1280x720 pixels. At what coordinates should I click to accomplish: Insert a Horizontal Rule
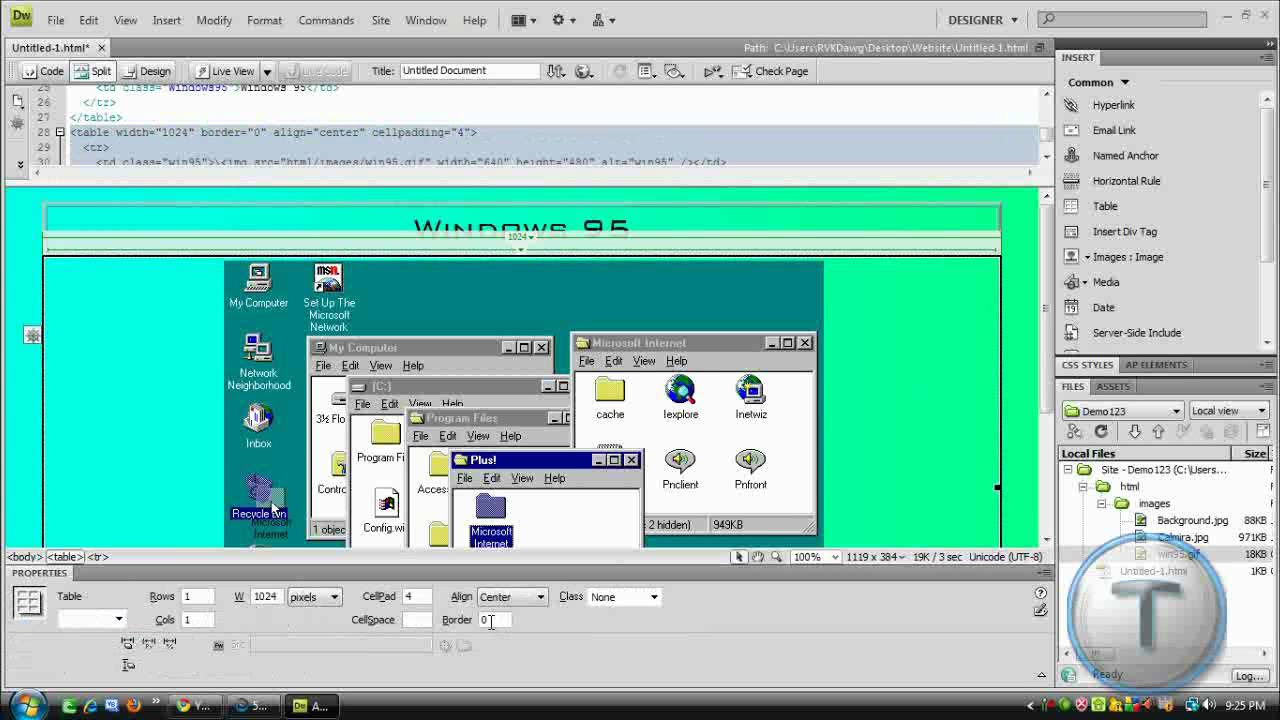(x=1126, y=181)
